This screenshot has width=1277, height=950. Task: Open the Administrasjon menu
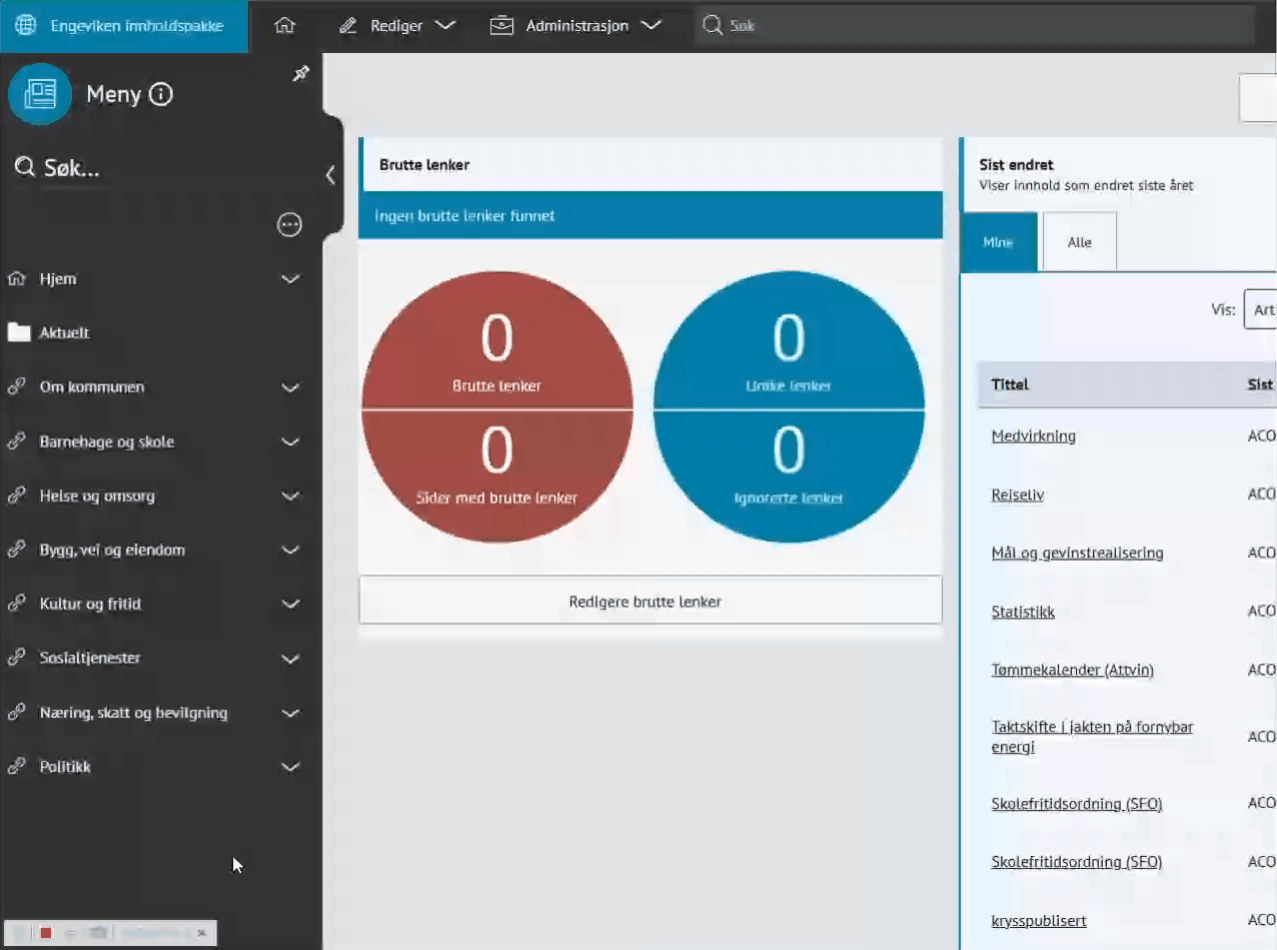576,26
